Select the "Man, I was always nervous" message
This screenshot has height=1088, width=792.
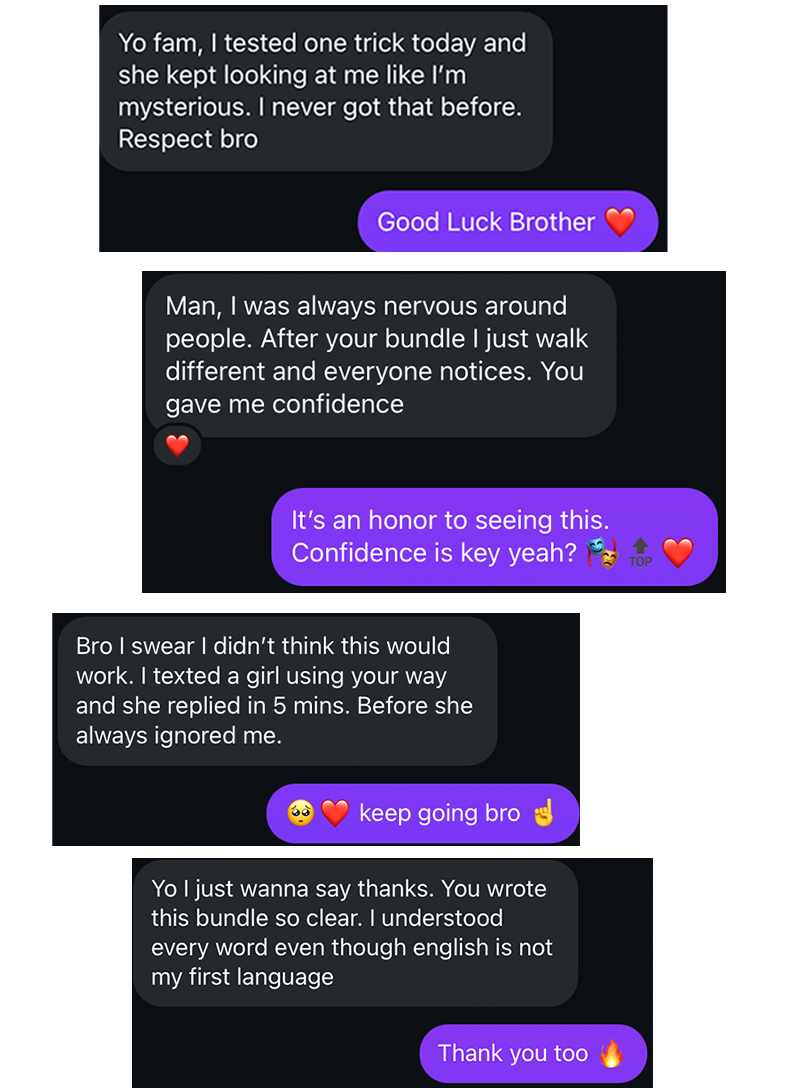pyautogui.click(x=380, y=355)
